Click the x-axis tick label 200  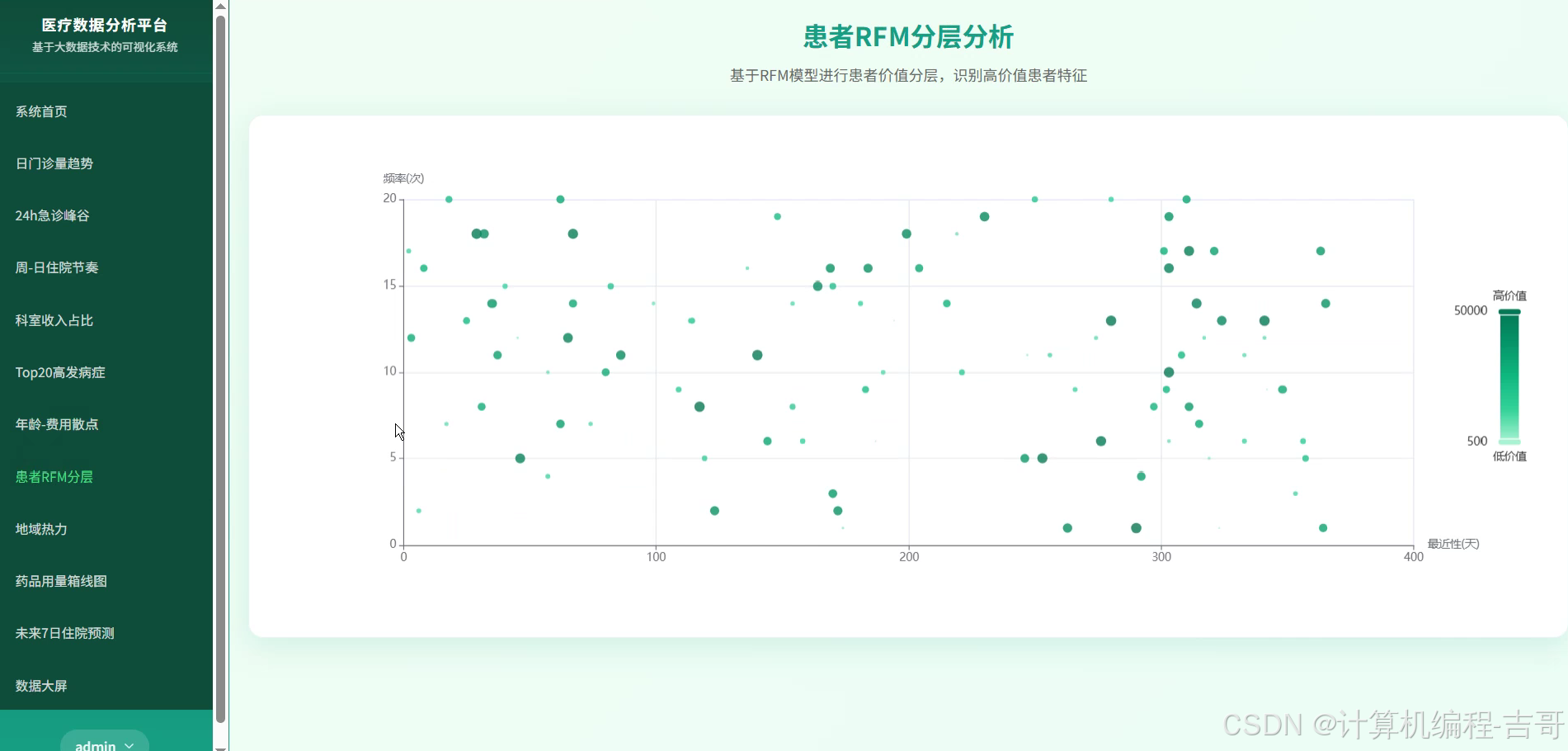tap(909, 557)
